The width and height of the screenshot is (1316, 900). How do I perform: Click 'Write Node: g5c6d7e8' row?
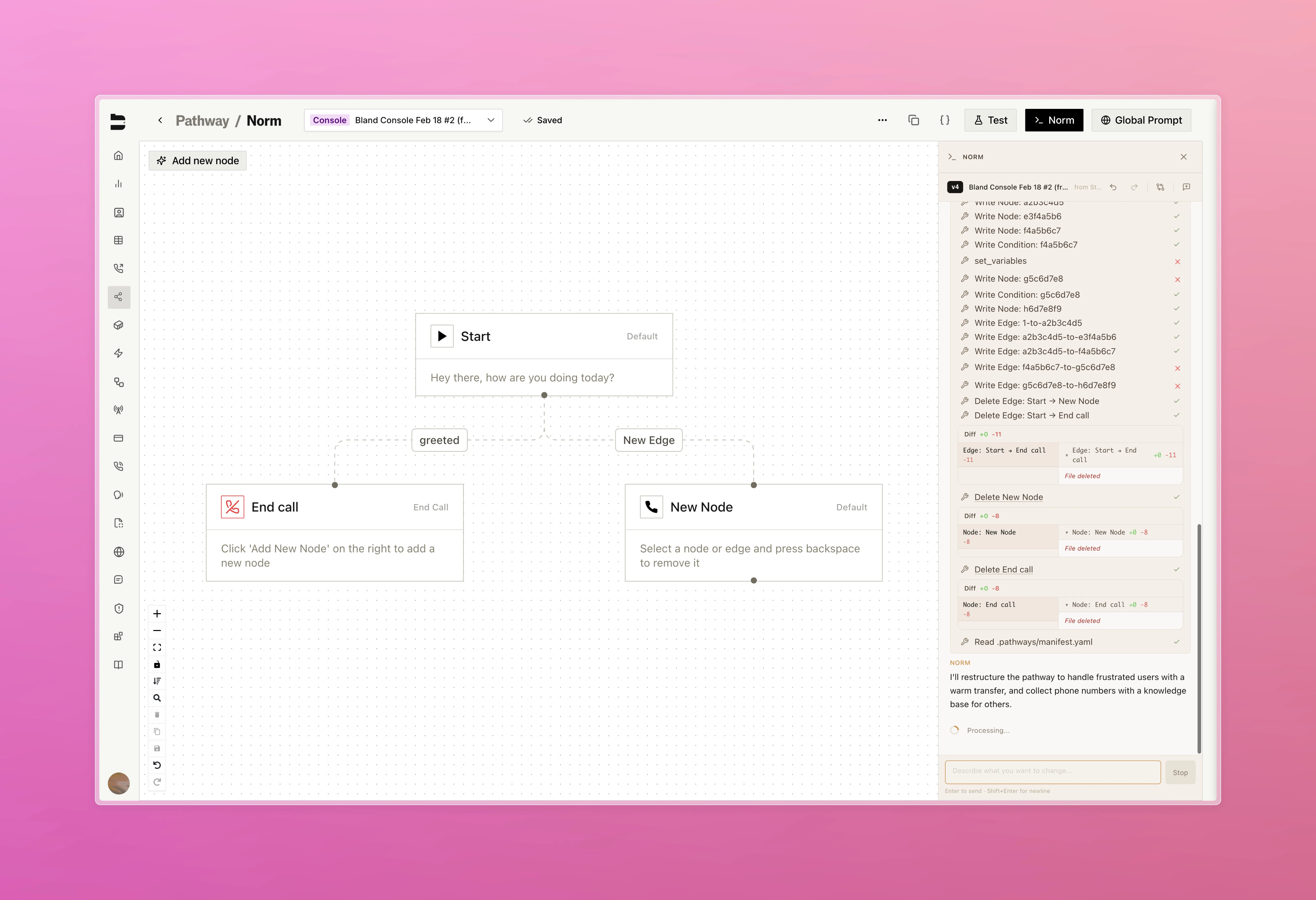click(x=1070, y=279)
